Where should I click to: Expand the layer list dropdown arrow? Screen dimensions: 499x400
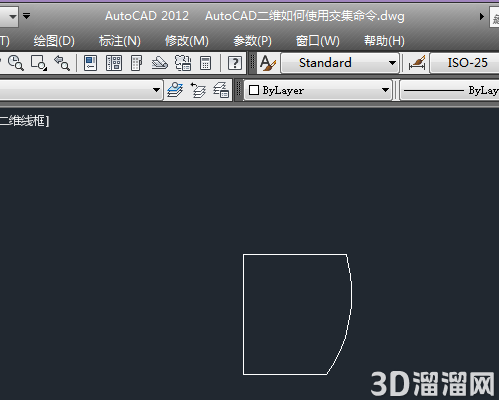tap(156, 90)
